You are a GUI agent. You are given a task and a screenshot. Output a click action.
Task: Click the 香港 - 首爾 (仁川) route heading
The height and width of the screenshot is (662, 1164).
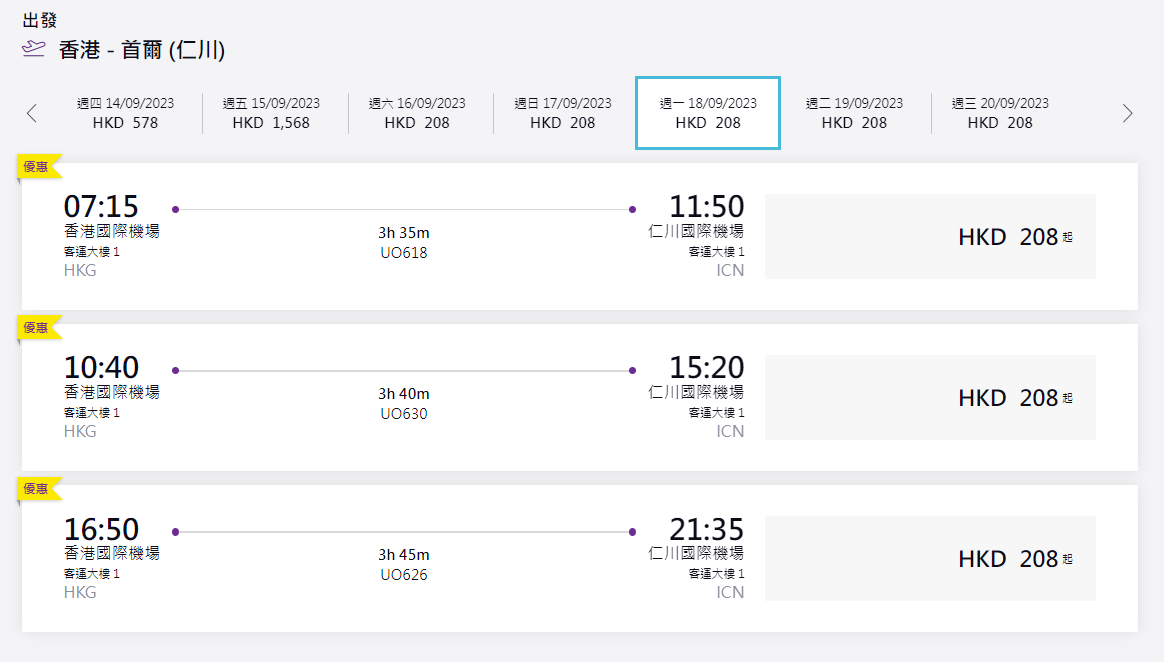tap(142, 50)
